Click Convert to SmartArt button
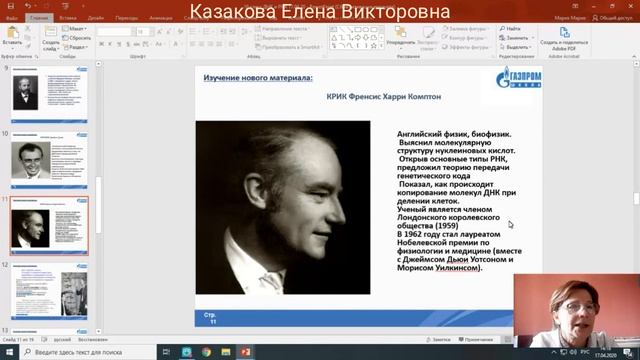Viewport: 640px width, 360px height. (288, 47)
